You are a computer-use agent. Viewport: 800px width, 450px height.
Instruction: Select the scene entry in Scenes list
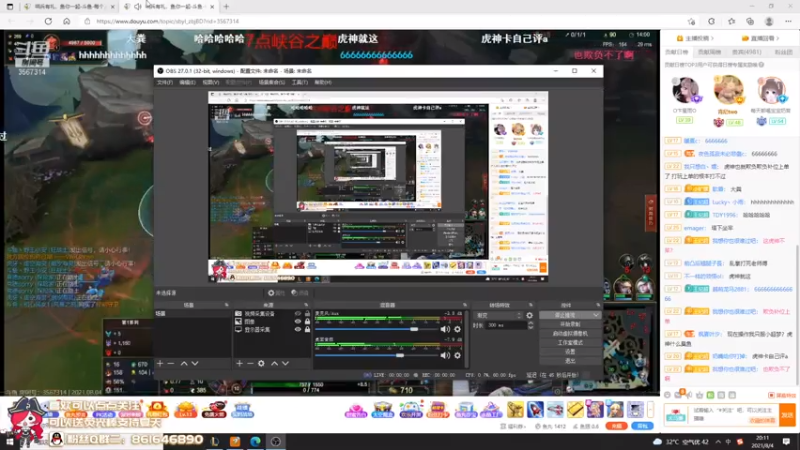[192, 314]
